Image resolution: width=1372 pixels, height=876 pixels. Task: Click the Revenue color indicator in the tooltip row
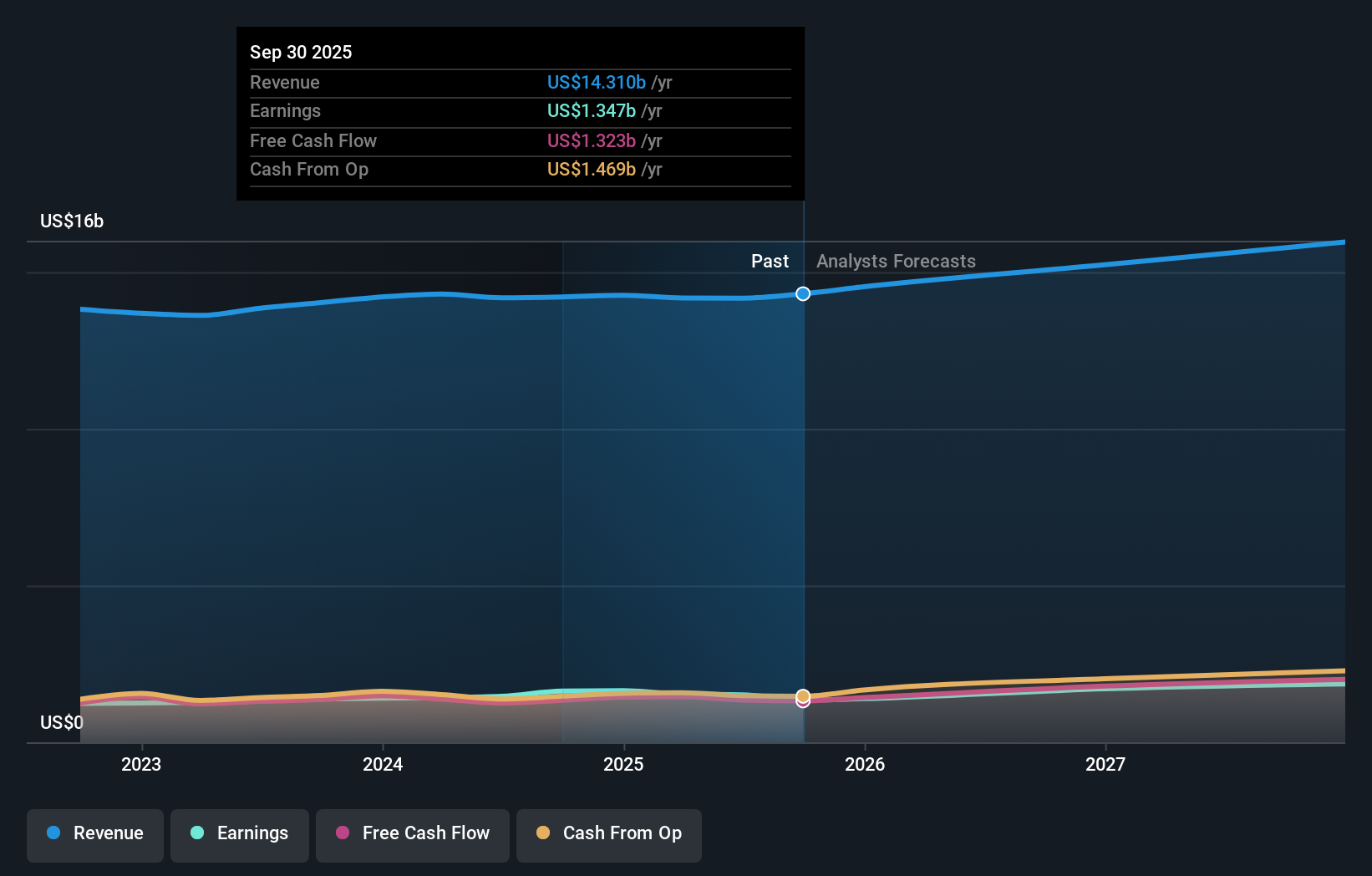[596, 82]
